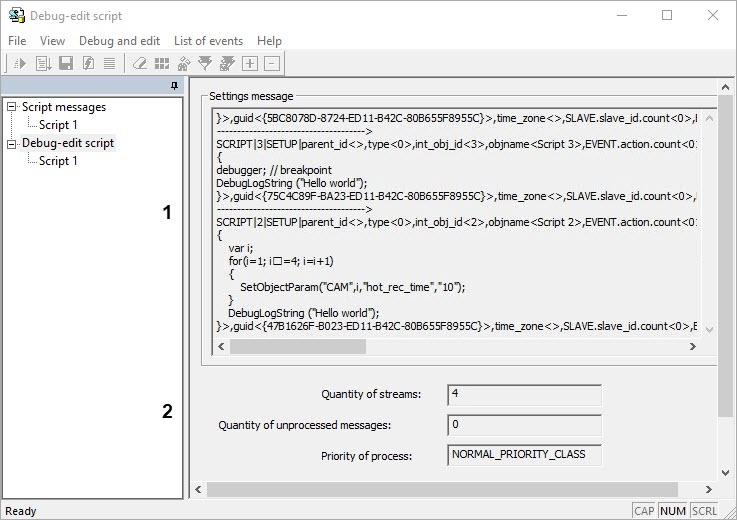Collapse the Script messages tree node

[12, 107]
